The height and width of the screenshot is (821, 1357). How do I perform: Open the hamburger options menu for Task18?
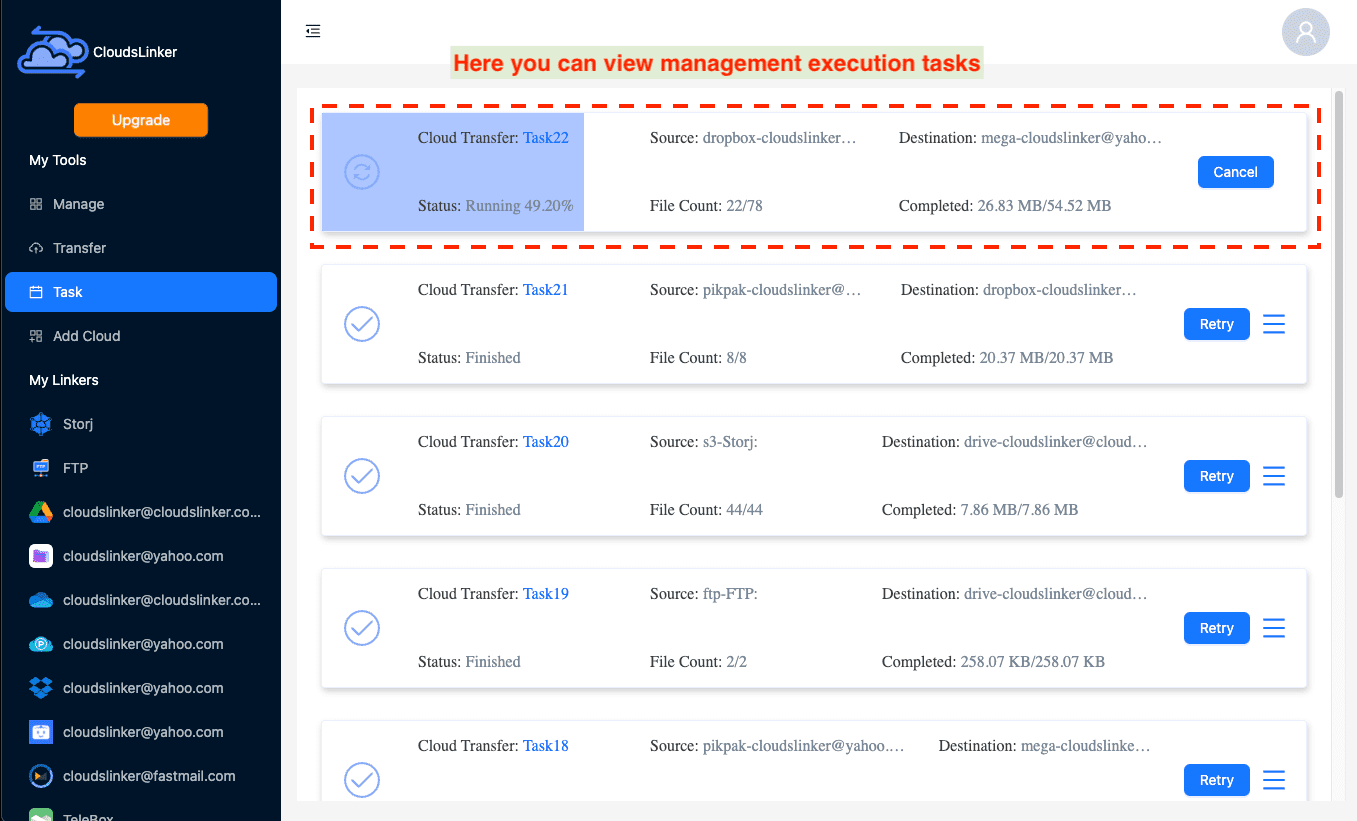(x=1273, y=780)
